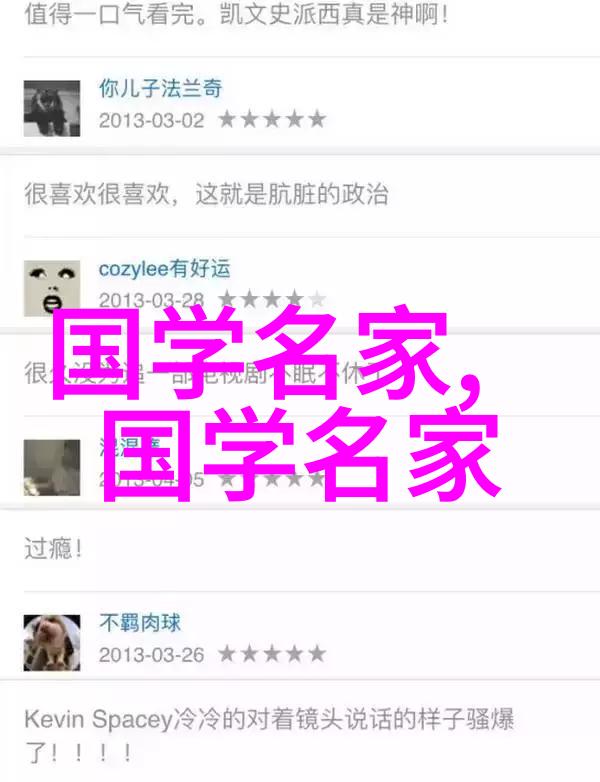Tap the empty fifth star in cozylee's rating

[317, 299]
